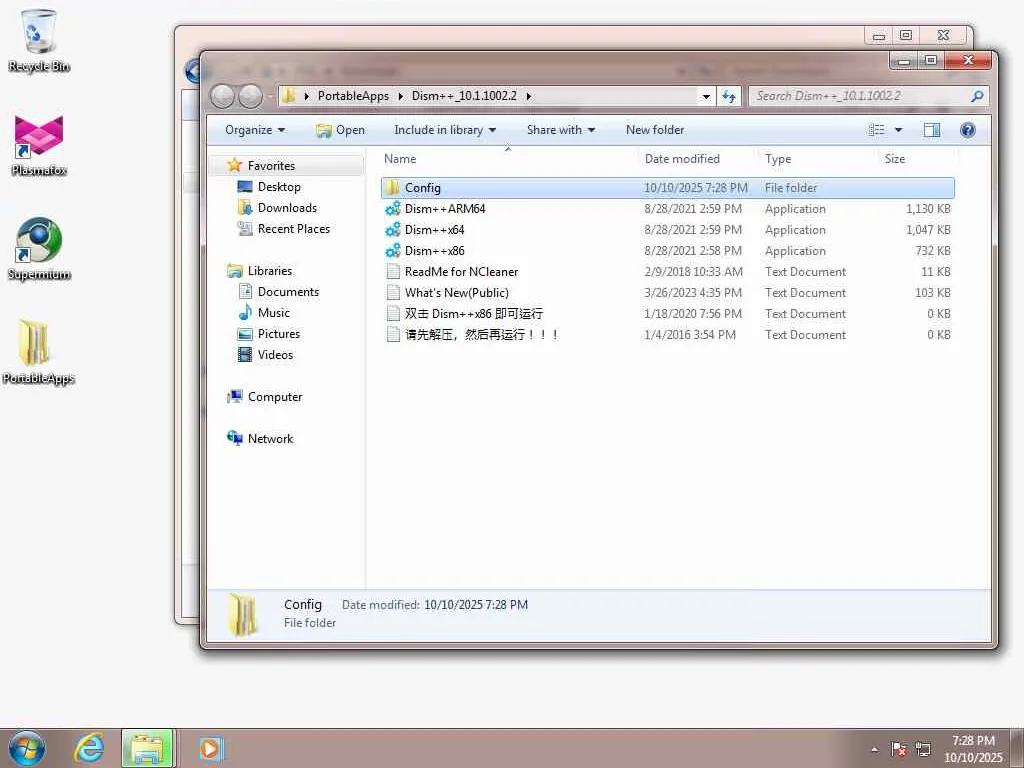Open the Action Center flag icon in the tray
This screenshot has width=1024, height=768.
(x=899, y=749)
